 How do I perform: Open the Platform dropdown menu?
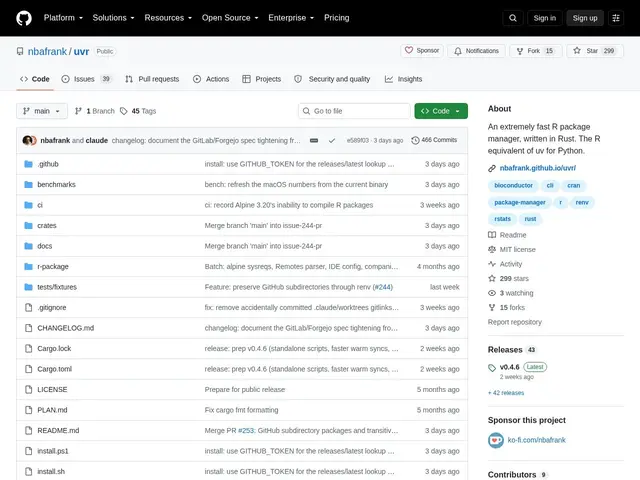click(x=63, y=18)
